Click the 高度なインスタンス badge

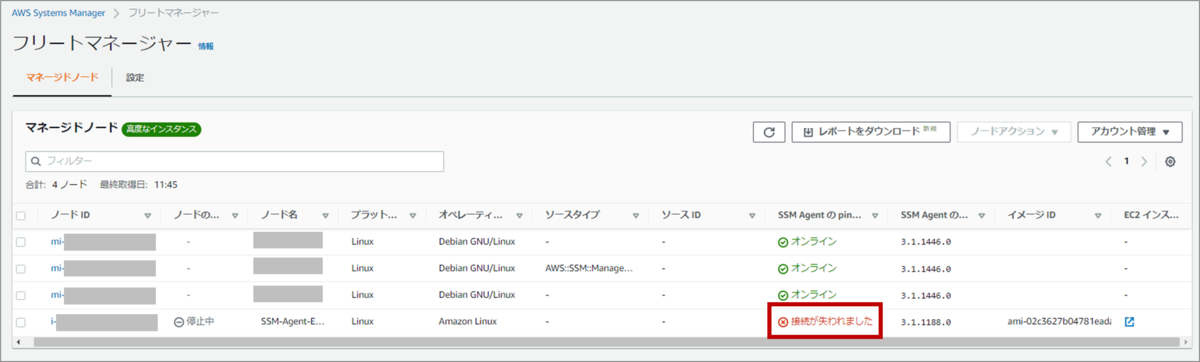[162, 129]
